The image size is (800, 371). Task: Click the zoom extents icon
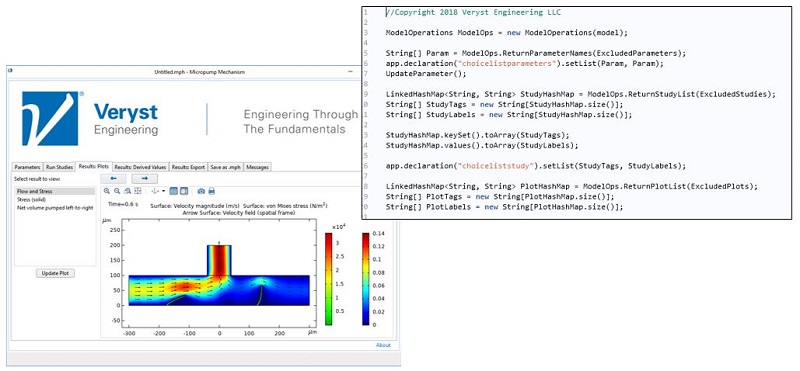click(138, 191)
